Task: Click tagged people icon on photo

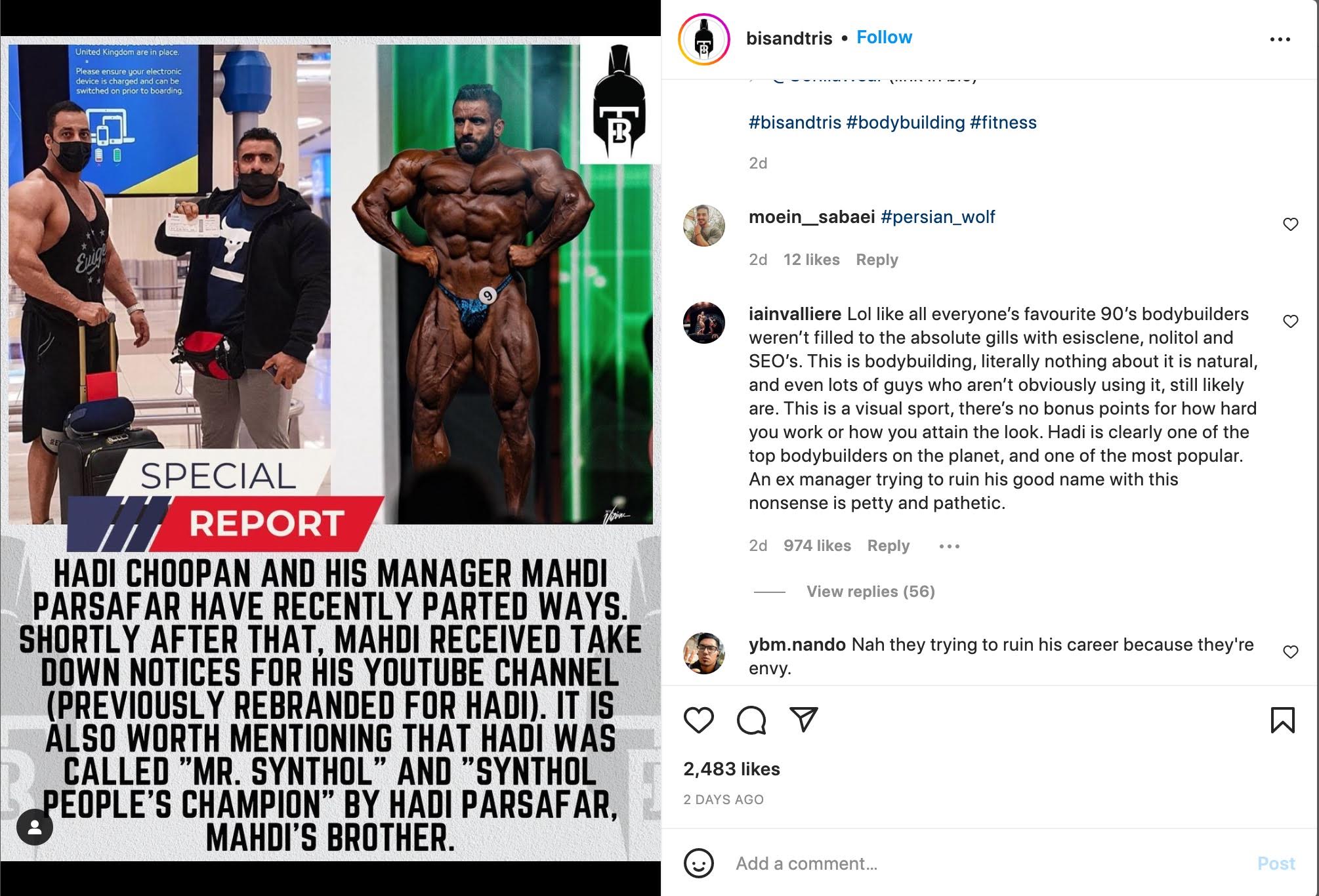Action: tap(35, 827)
